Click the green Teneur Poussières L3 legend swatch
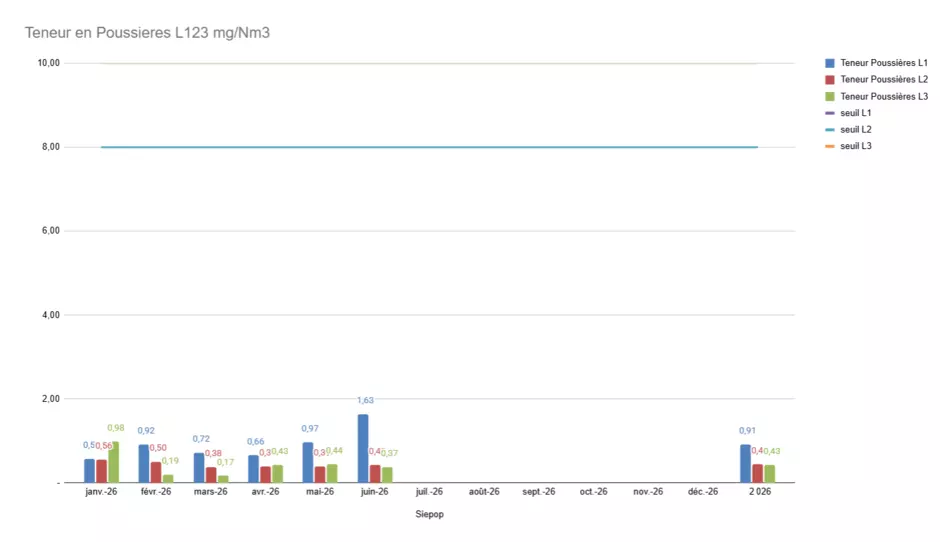This screenshot has height=542, width=940. click(x=830, y=97)
